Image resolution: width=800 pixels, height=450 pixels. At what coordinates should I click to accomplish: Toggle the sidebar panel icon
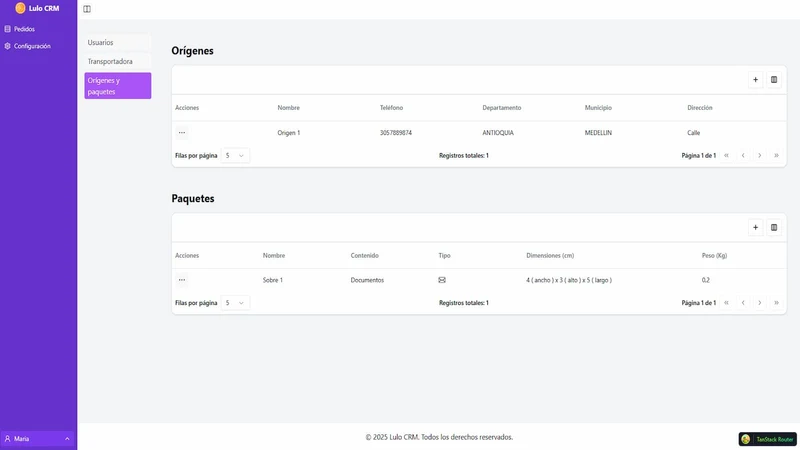pyautogui.click(x=87, y=9)
